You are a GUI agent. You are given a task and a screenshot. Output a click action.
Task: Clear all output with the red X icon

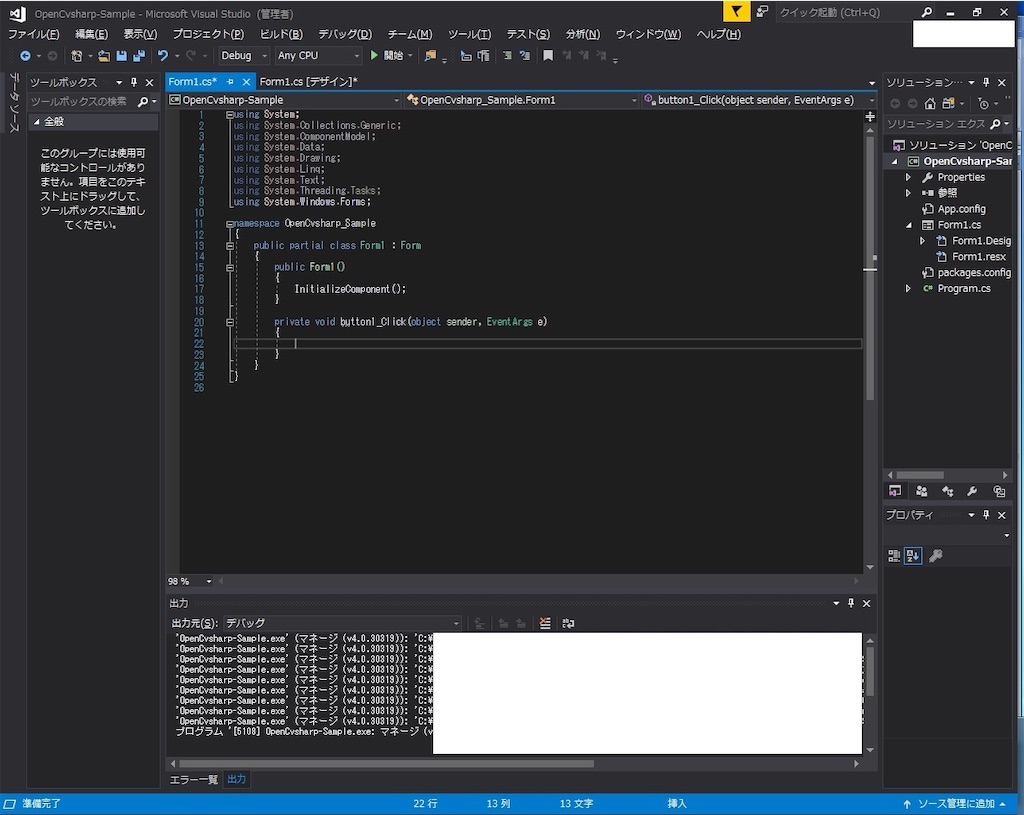click(545, 623)
